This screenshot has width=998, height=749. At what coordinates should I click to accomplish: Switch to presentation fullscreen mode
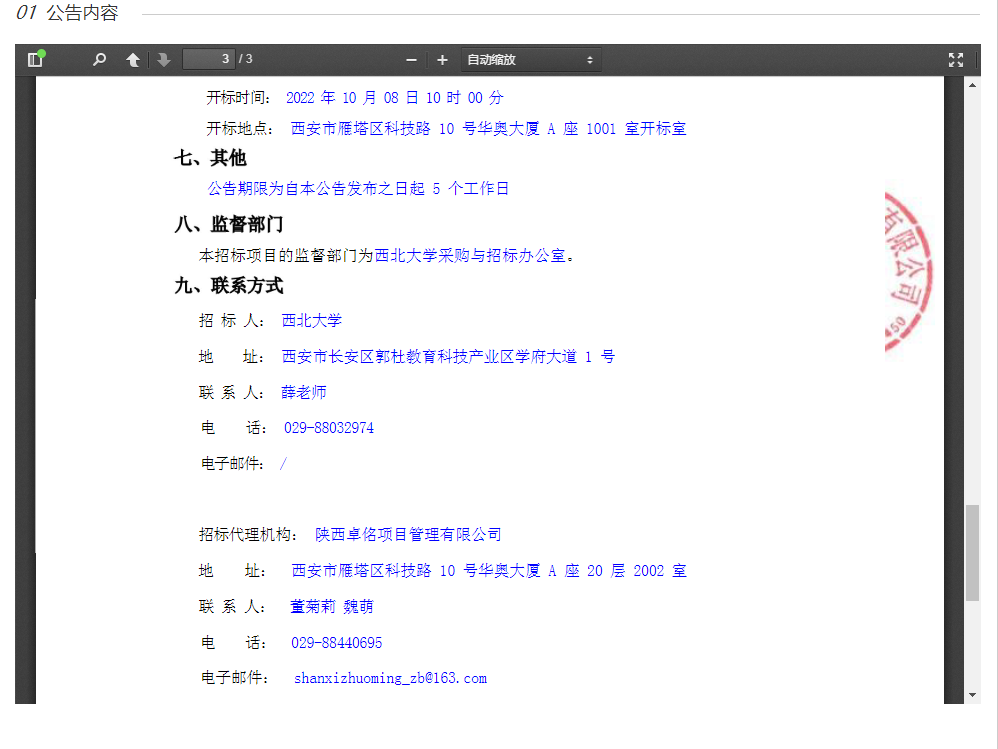955,60
